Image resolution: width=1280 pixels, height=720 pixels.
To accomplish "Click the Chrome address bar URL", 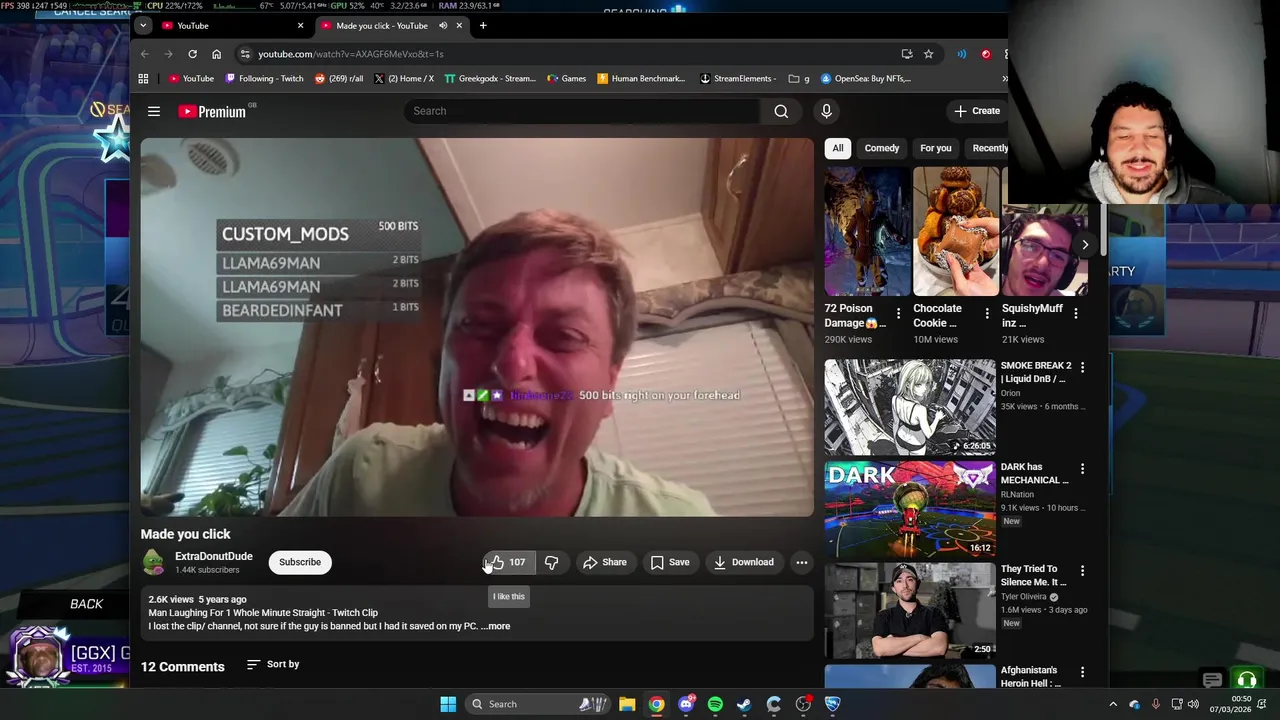I will point(350,54).
